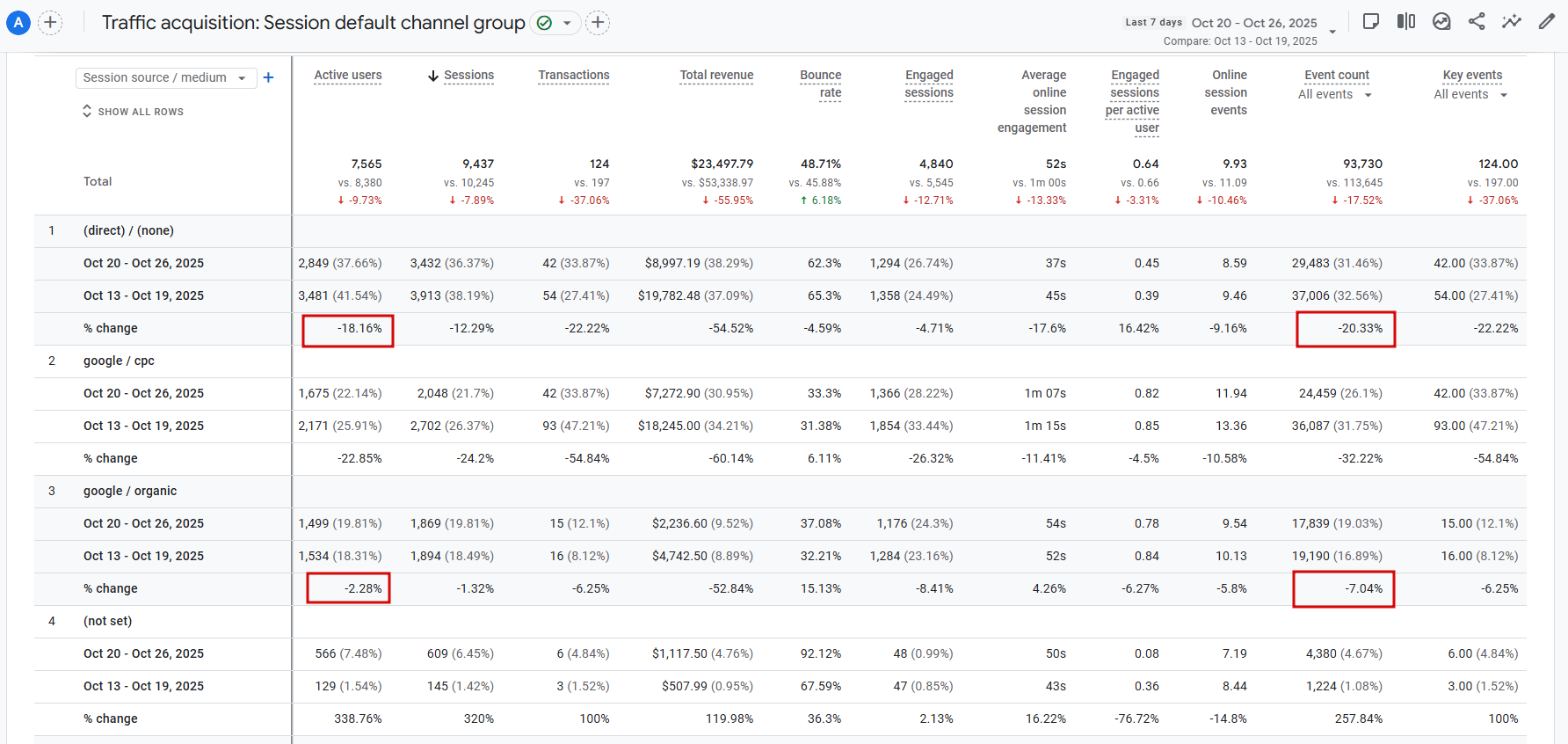Expand the date range picker
Image resolution: width=1568 pixels, height=744 pixels.
point(1332,31)
